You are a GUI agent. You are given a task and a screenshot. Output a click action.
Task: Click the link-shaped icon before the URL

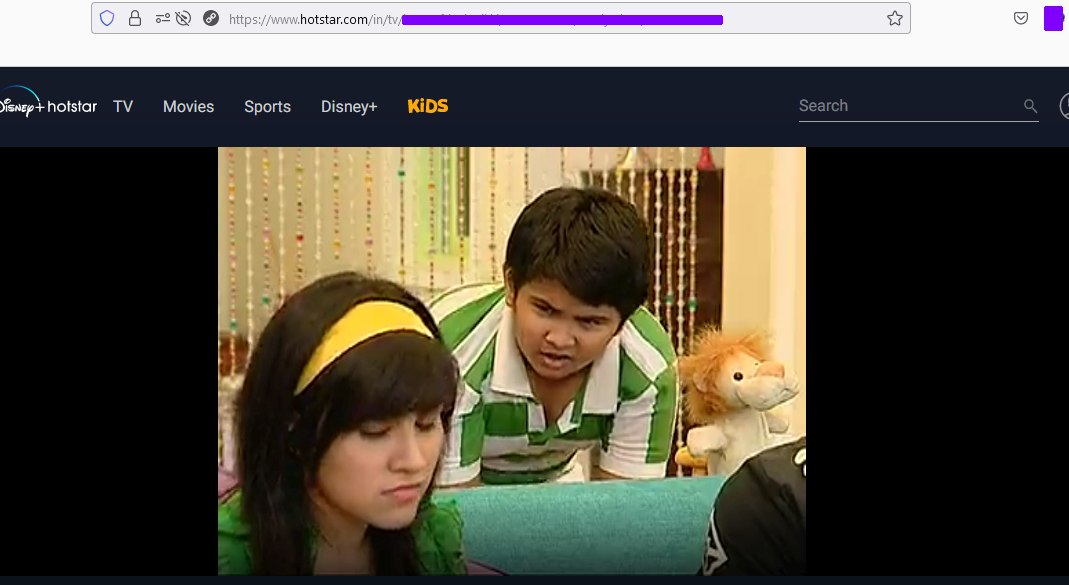[211, 18]
